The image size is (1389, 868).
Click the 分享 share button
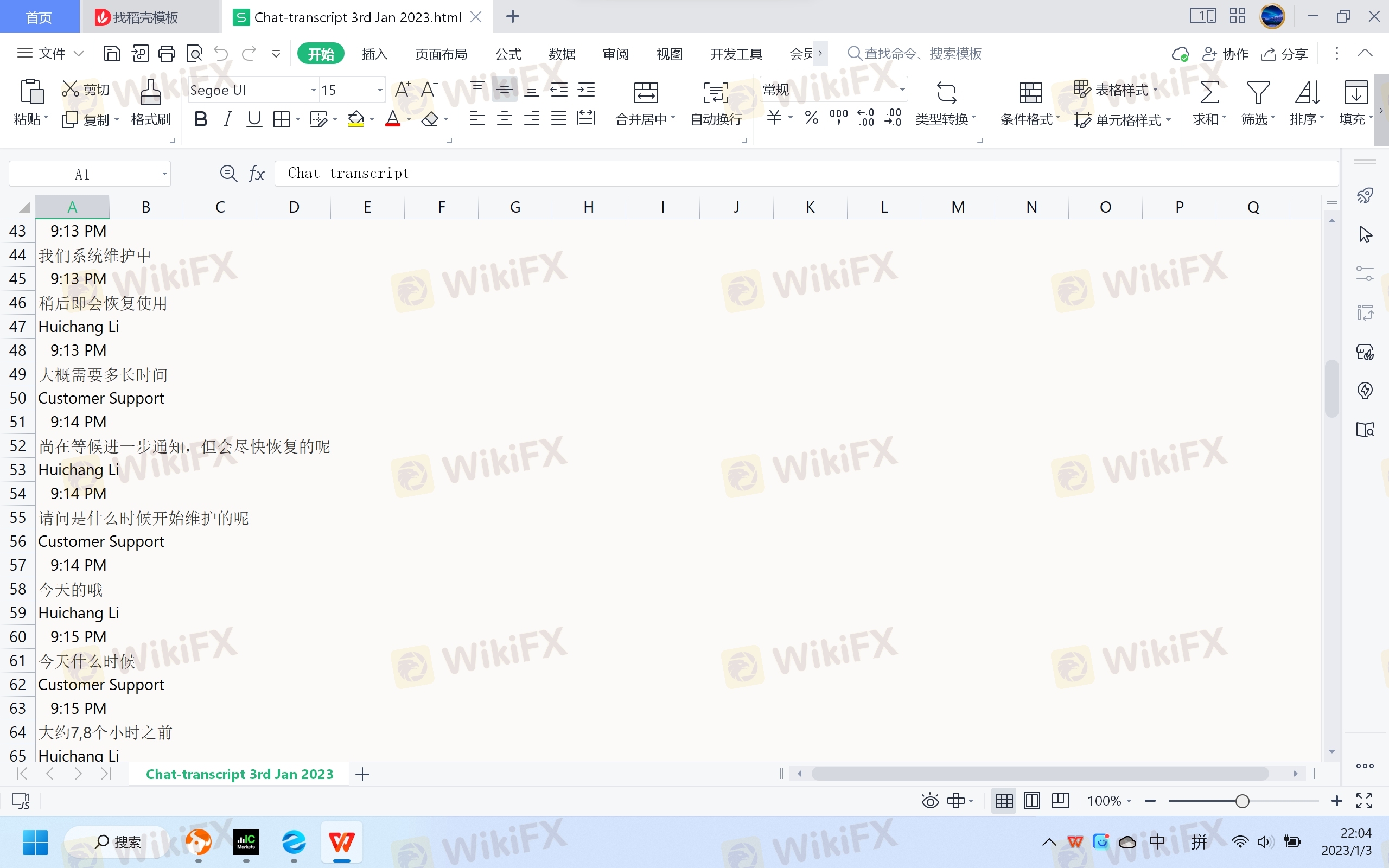pos(1284,54)
